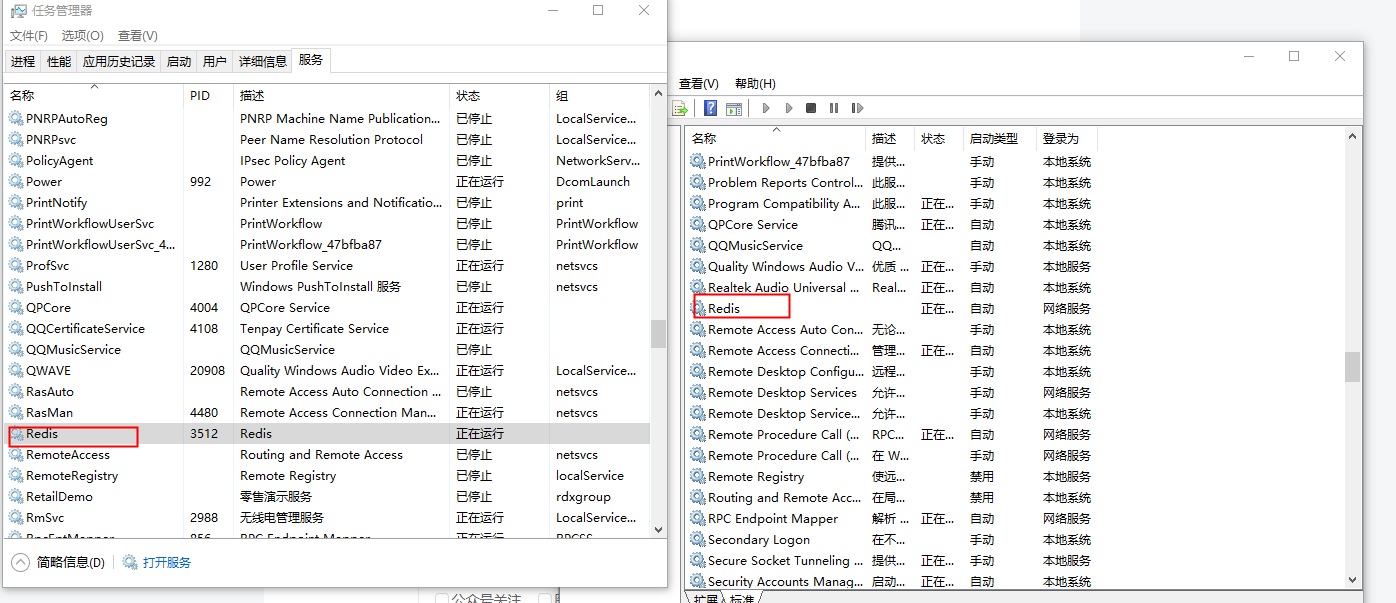
Task: Click the Redis service gear icon in Services console
Action: (699, 308)
